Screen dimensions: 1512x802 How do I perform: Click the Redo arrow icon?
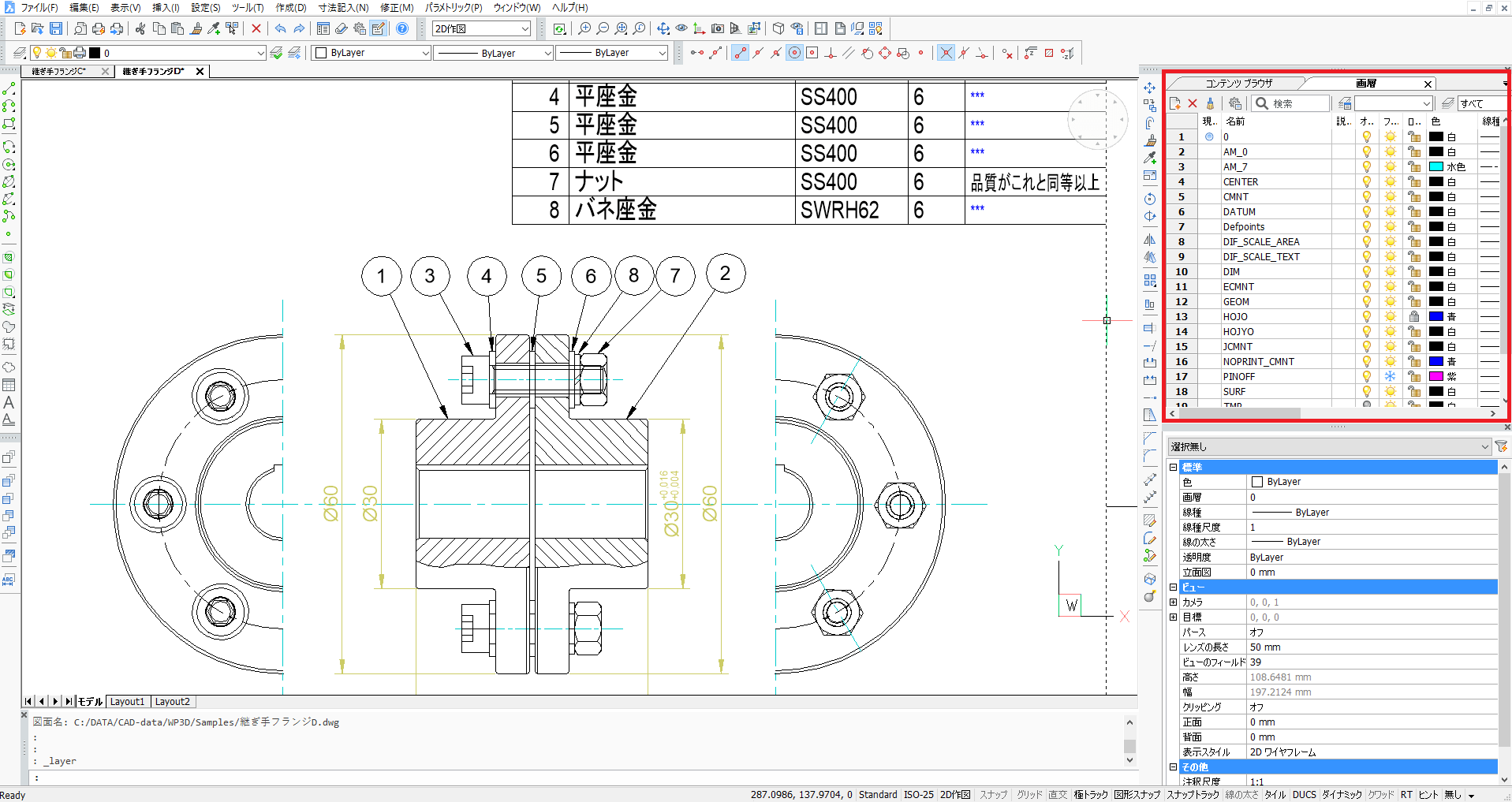click(x=299, y=28)
